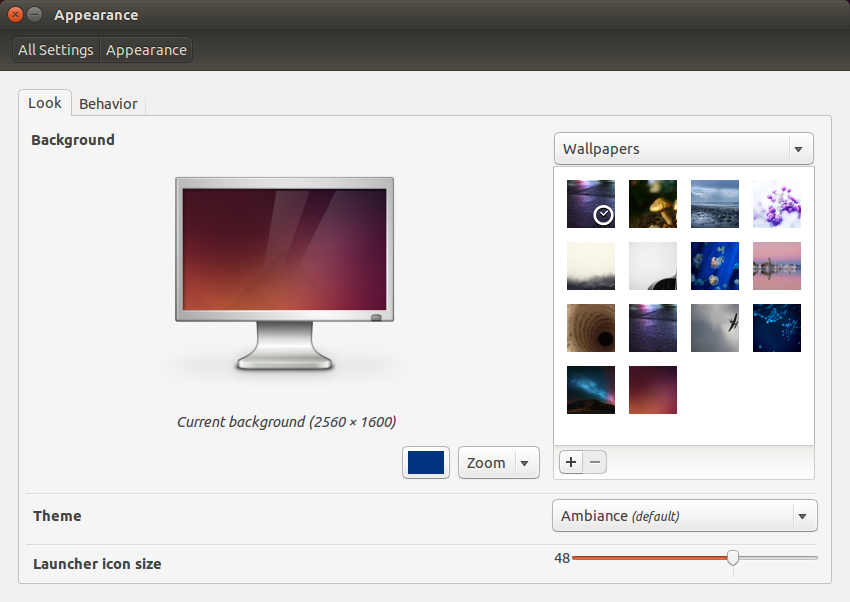This screenshot has width=850, height=602.
Task: Go back to All Settings
Action: tap(56, 50)
